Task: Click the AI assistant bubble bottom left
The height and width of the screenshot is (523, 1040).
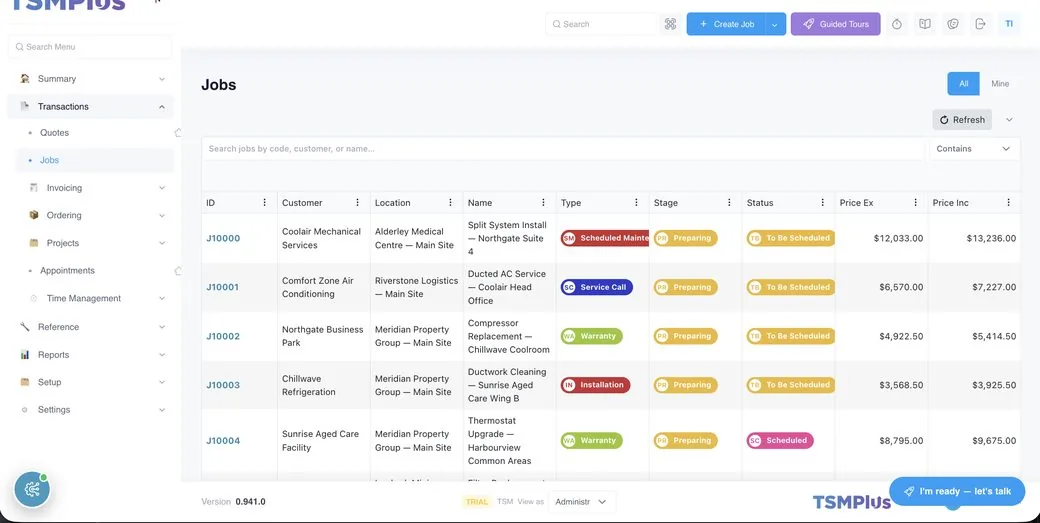Action: tap(32, 490)
